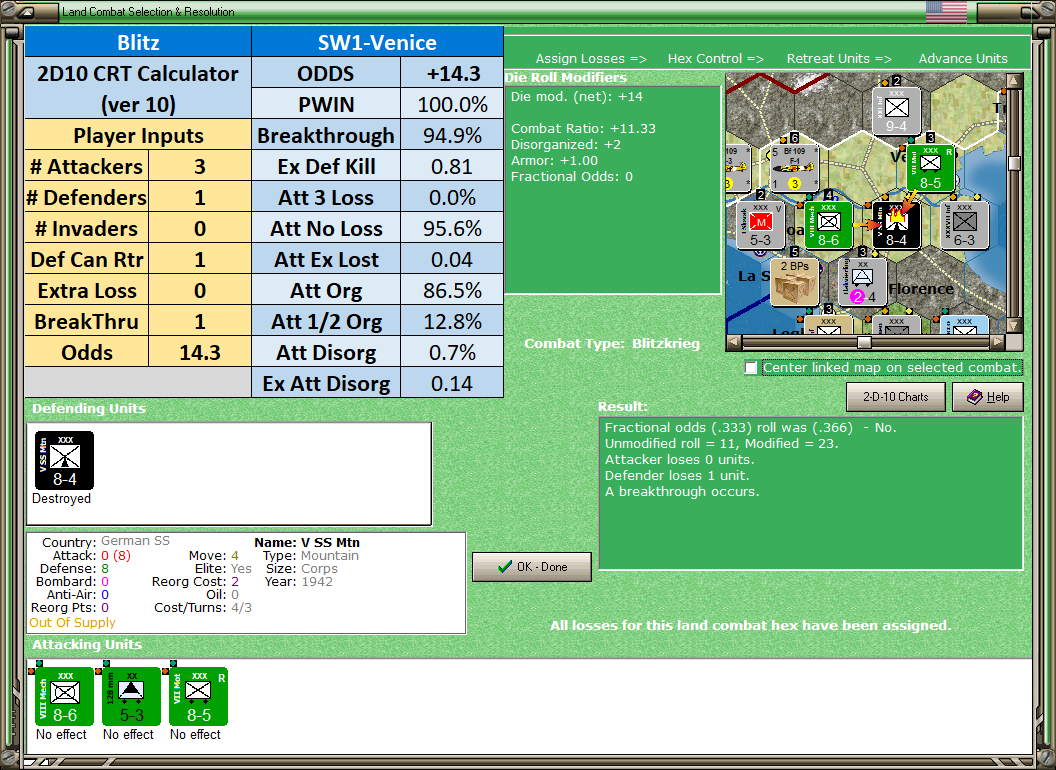Image resolution: width=1056 pixels, height=770 pixels.
Task: Select the Bf 109 F-1 aircraft counter
Action: pos(795,168)
